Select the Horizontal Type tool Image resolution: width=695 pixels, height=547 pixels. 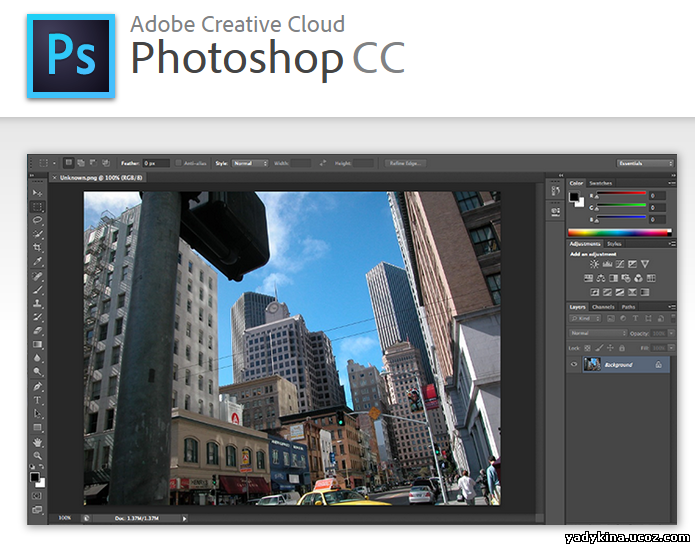pyautogui.click(x=37, y=400)
